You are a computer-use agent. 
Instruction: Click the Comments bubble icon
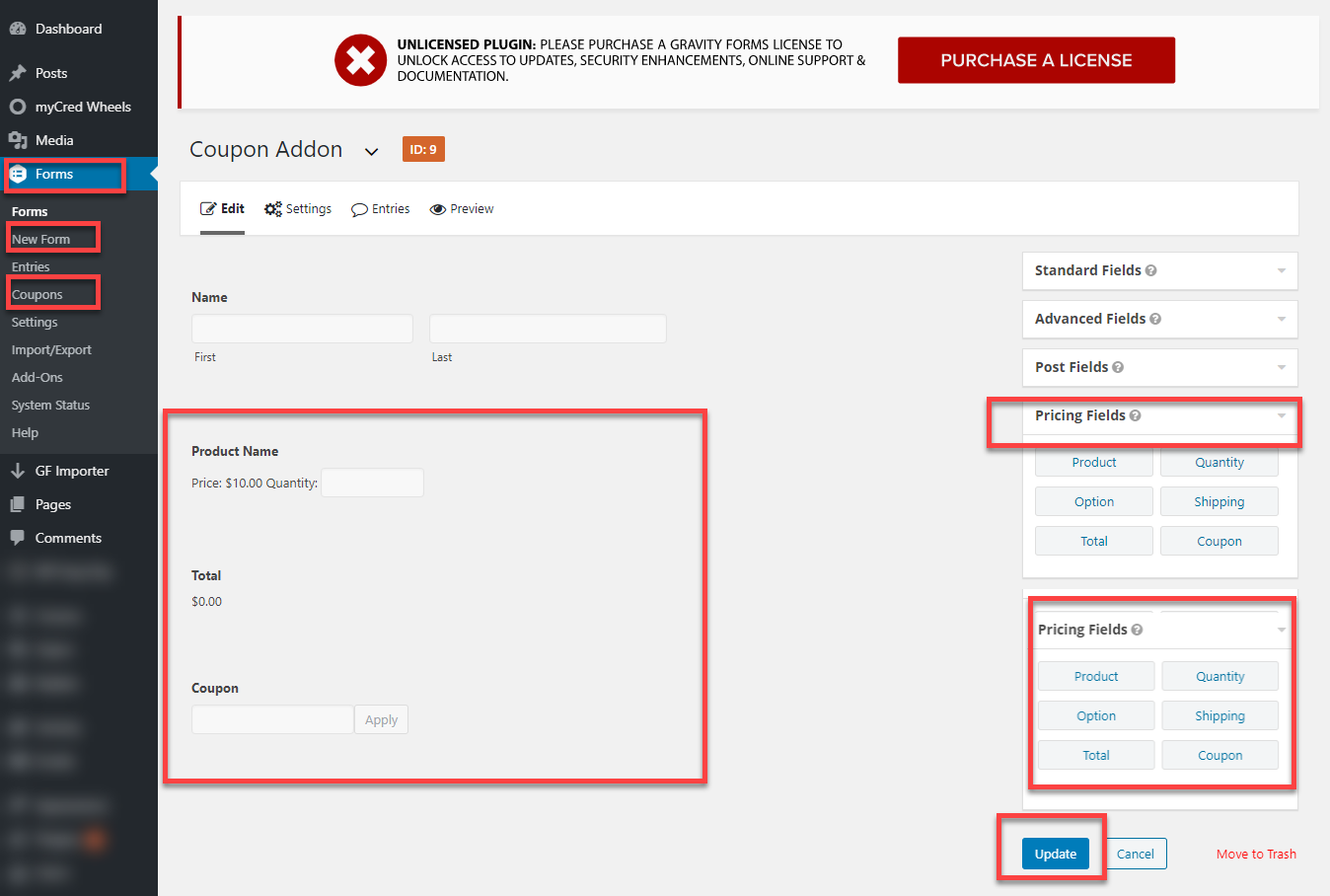(18, 538)
